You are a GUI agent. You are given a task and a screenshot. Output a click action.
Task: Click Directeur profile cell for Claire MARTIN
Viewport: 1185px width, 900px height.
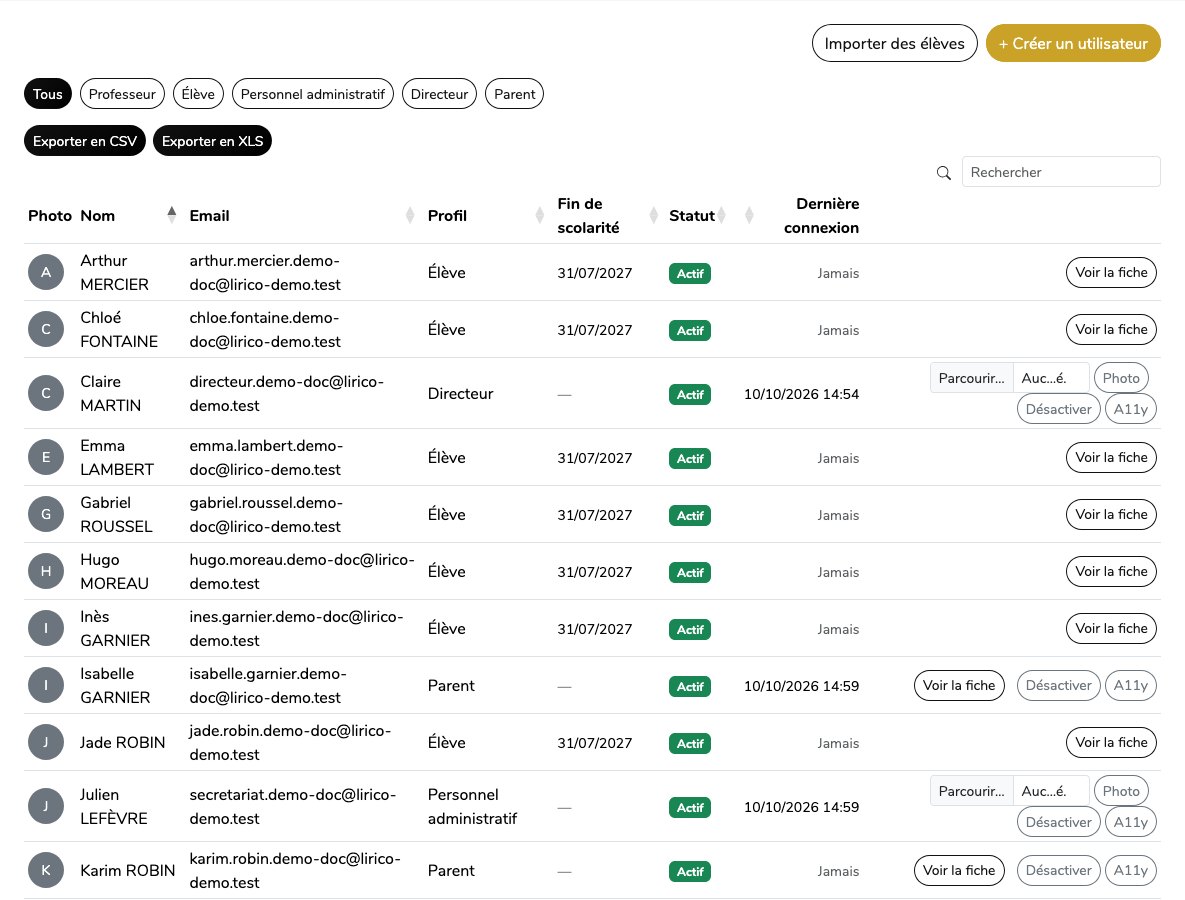pyautogui.click(x=460, y=394)
